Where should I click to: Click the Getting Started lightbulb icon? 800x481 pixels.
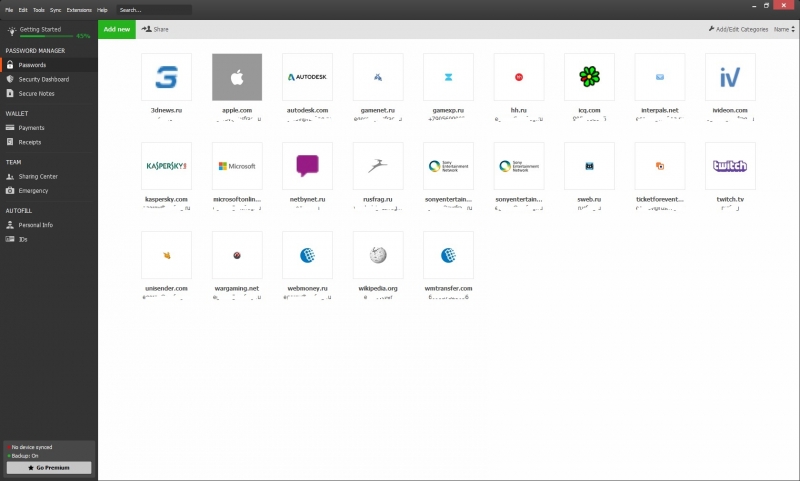pyautogui.click(x=12, y=31)
